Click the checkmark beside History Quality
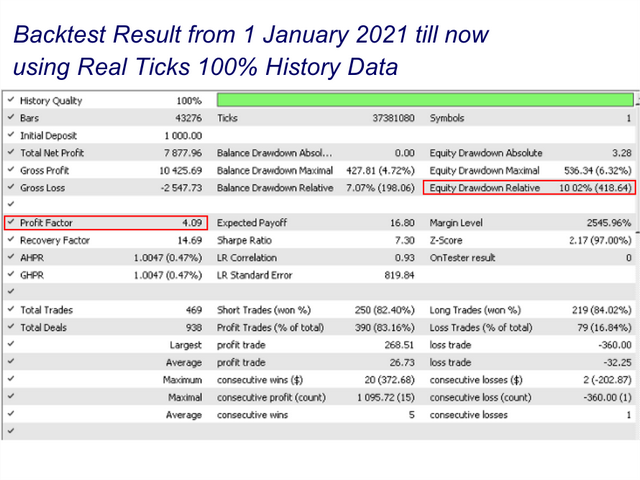 [11, 100]
